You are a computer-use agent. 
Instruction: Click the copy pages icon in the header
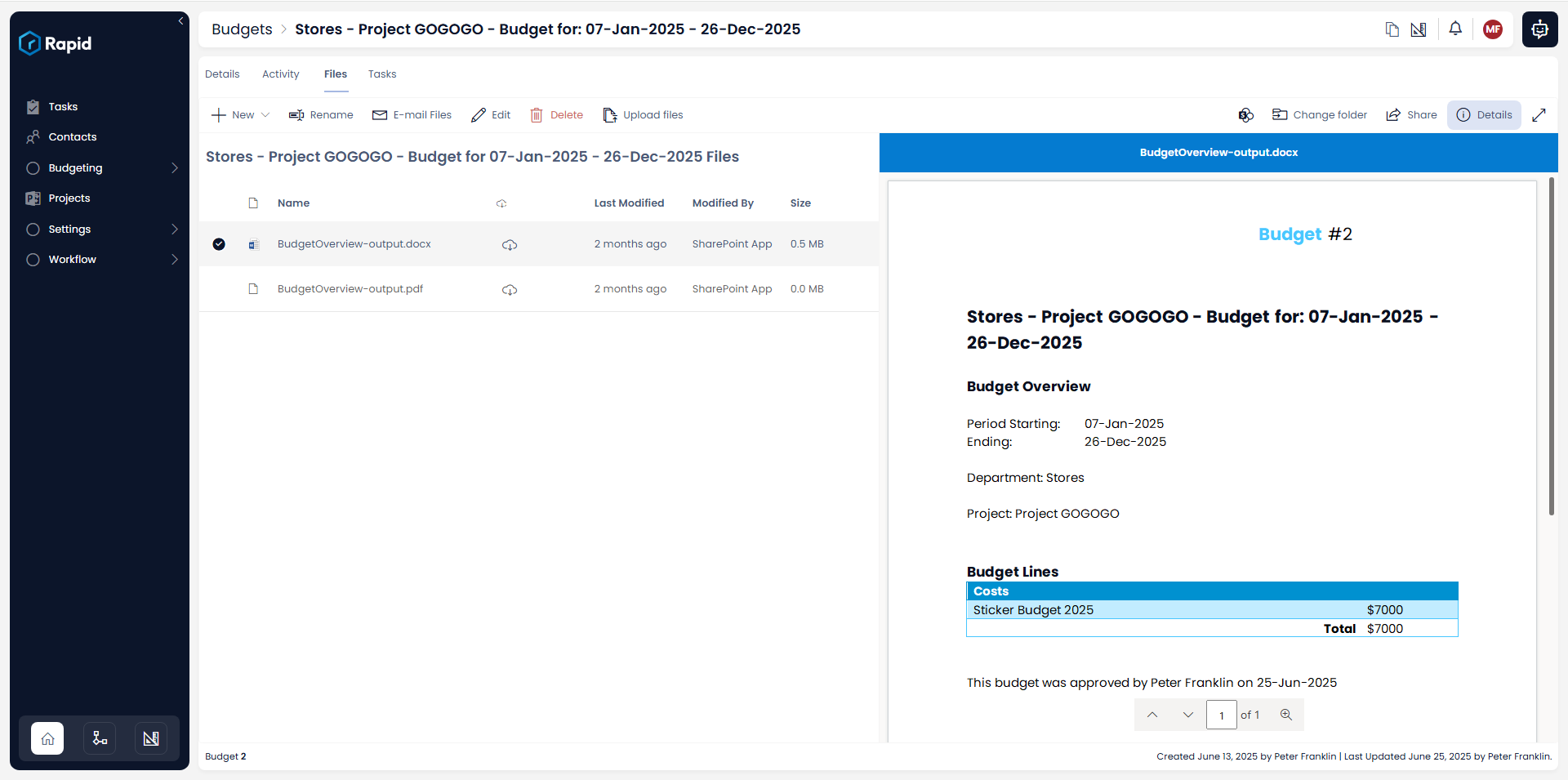(x=1392, y=29)
